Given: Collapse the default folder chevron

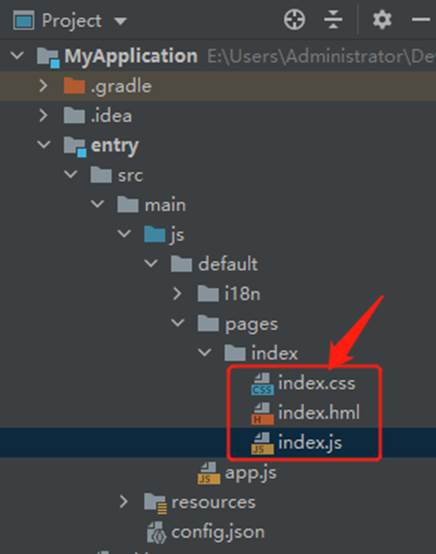Looking at the screenshot, I should tap(151, 263).
